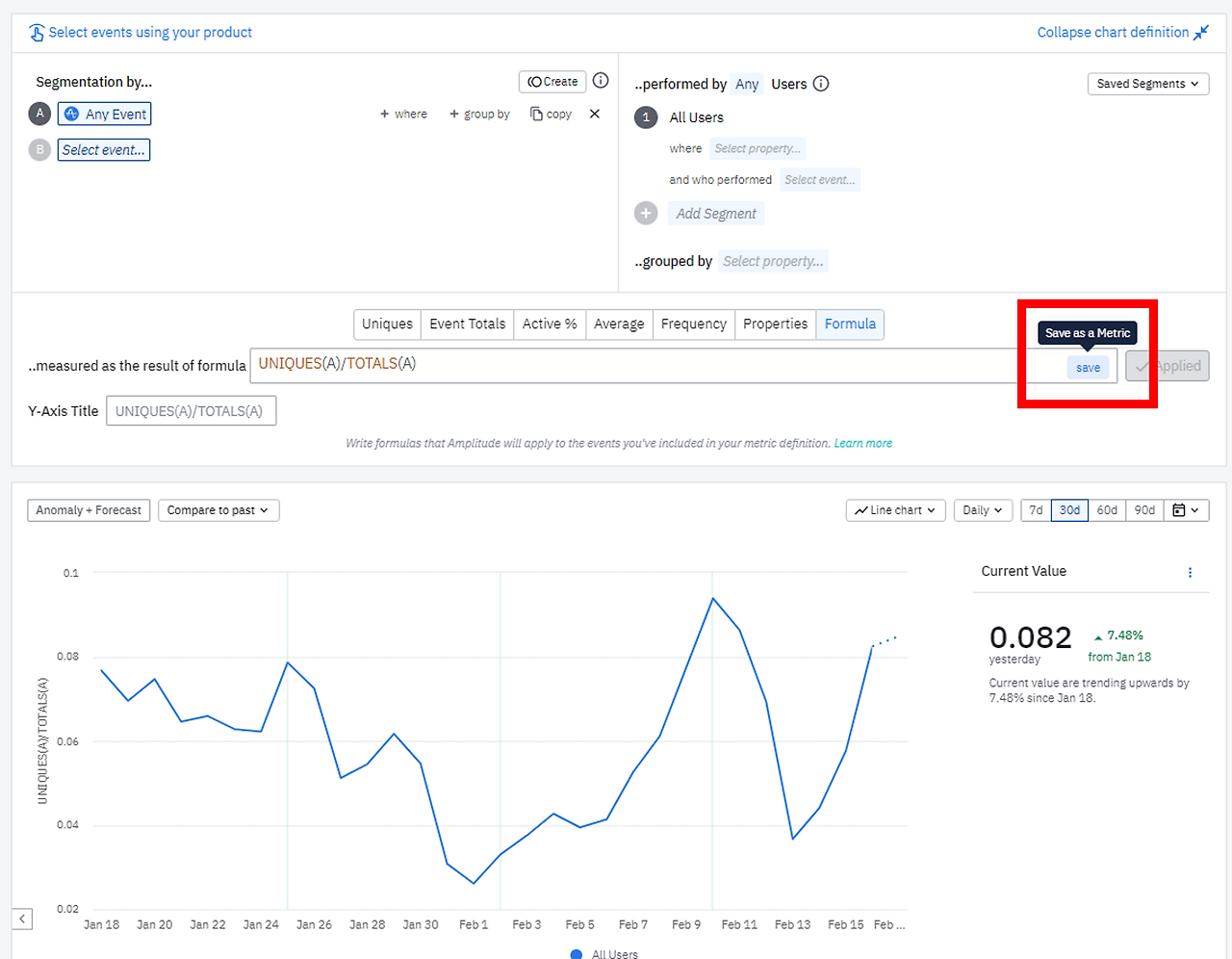Change the Any users selector
Screen dimensions: 1232x959
(747, 85)
